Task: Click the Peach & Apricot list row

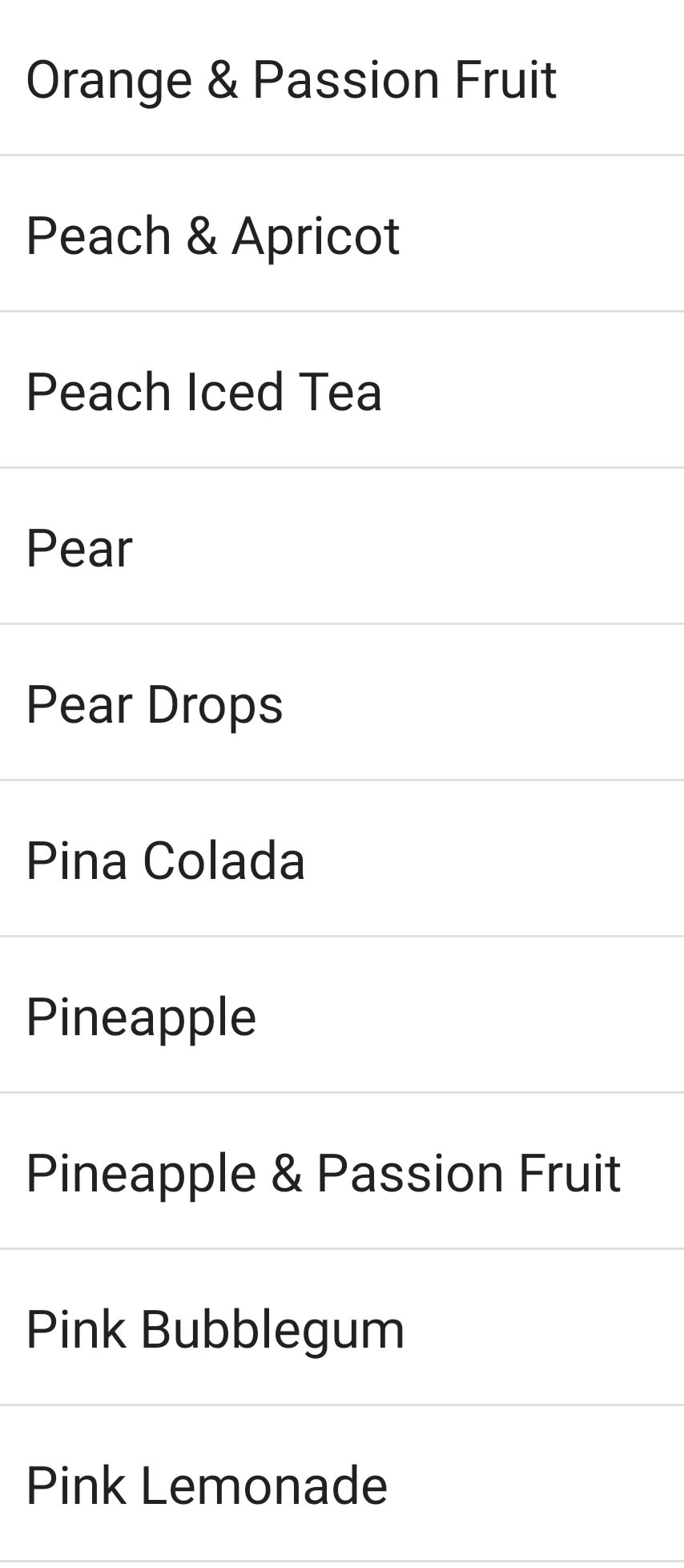Action: point(342,236)
